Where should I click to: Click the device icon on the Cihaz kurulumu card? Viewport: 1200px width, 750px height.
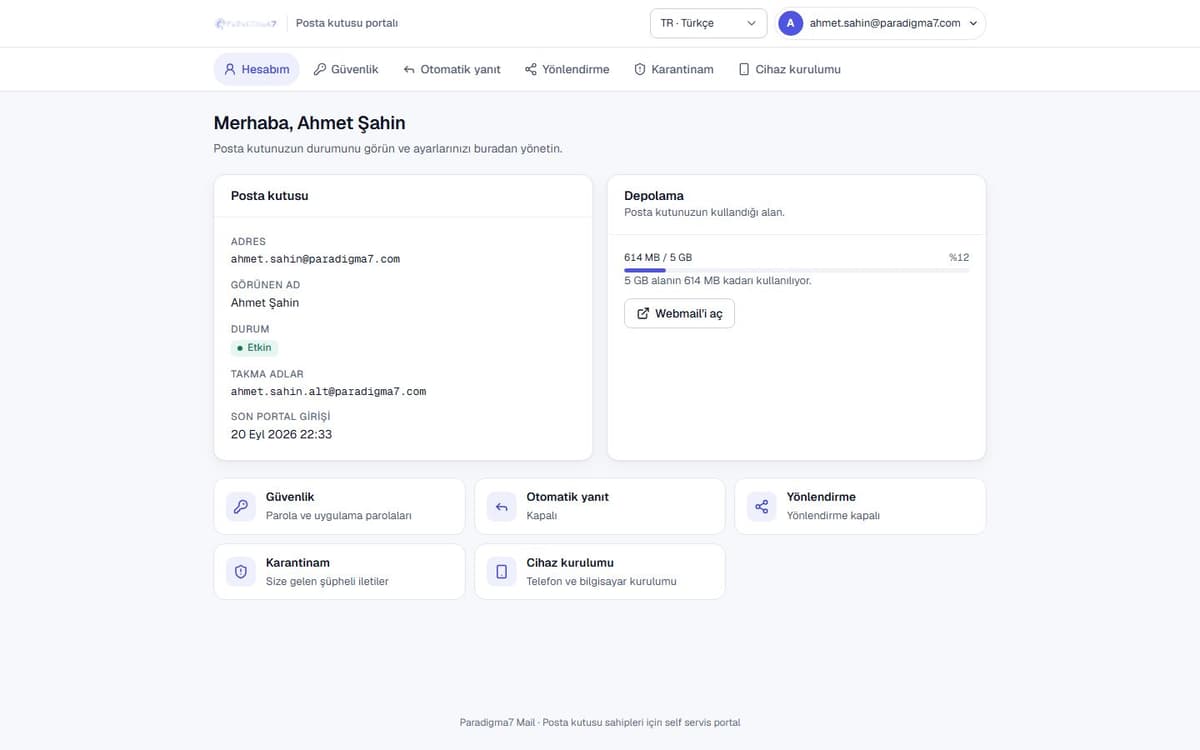(501, 572)
